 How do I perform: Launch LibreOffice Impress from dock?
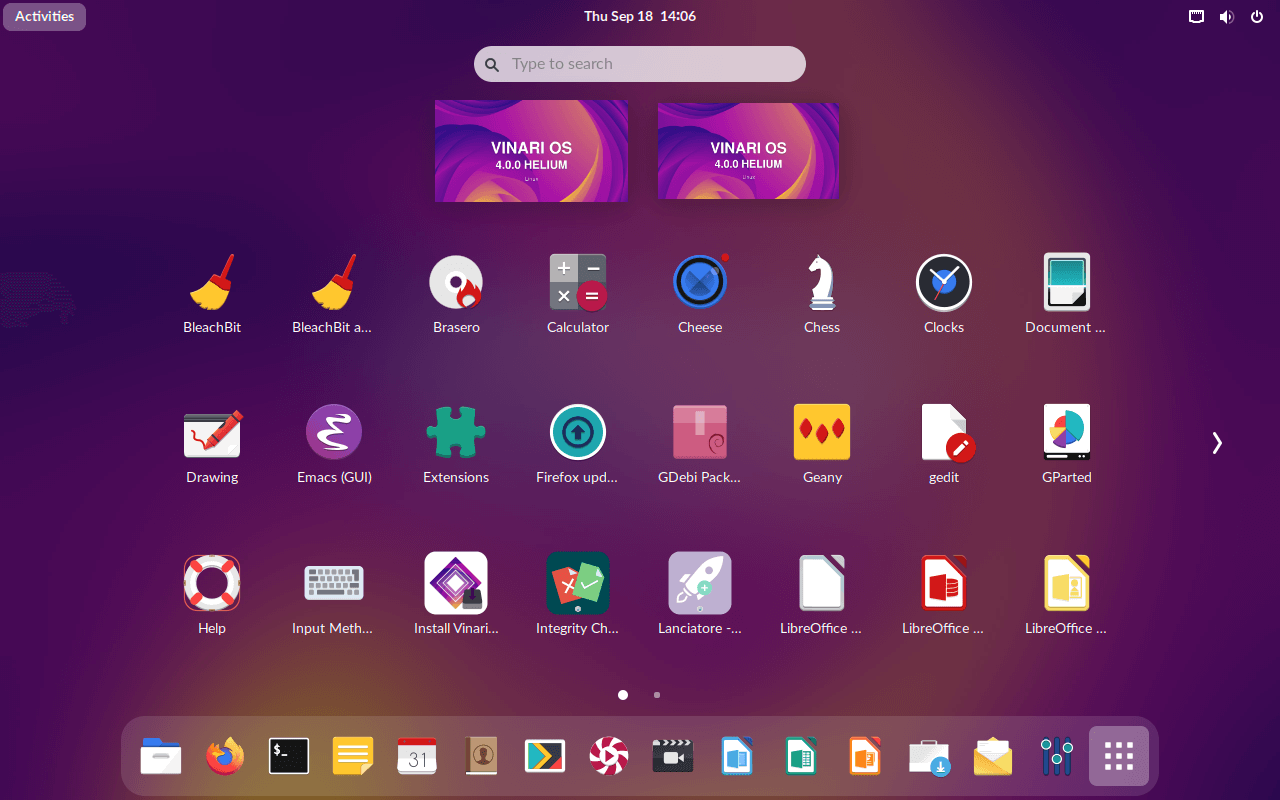pos(865,756)
